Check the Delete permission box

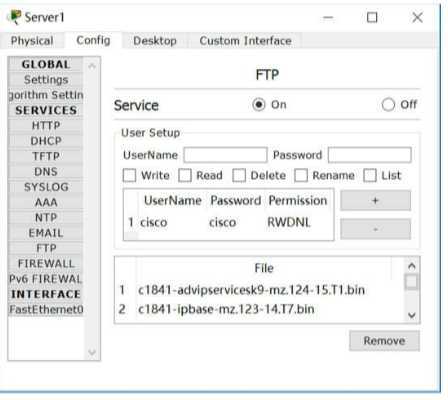[x=239, y=175]
